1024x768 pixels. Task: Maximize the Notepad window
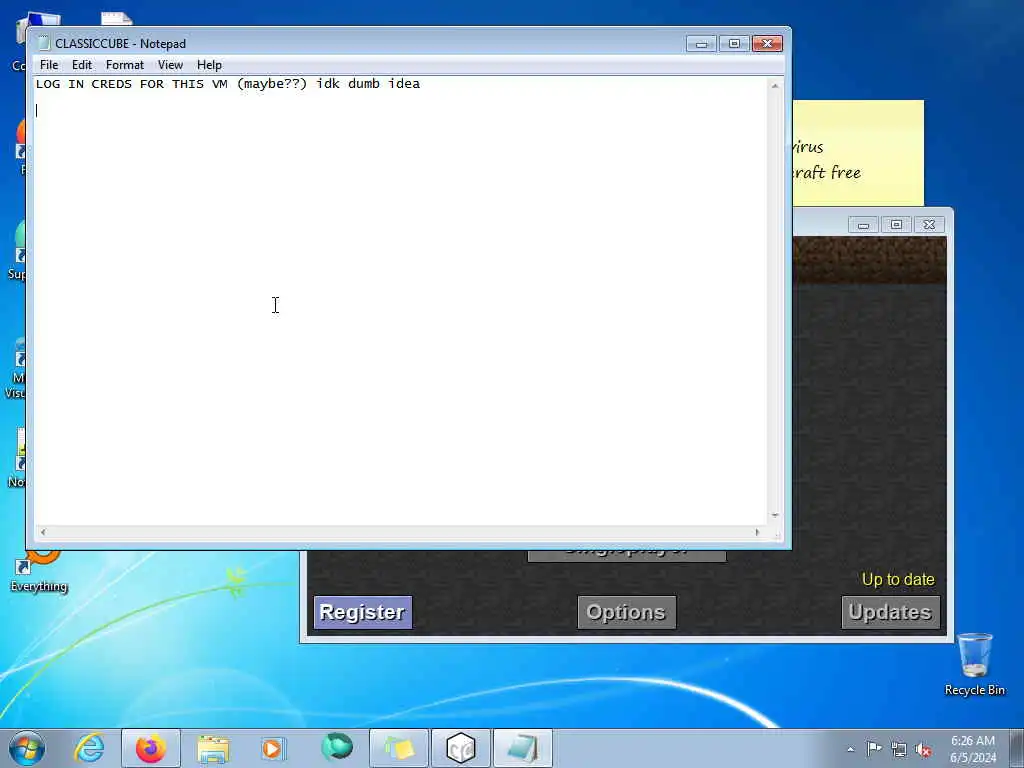(x=734, y=44)
